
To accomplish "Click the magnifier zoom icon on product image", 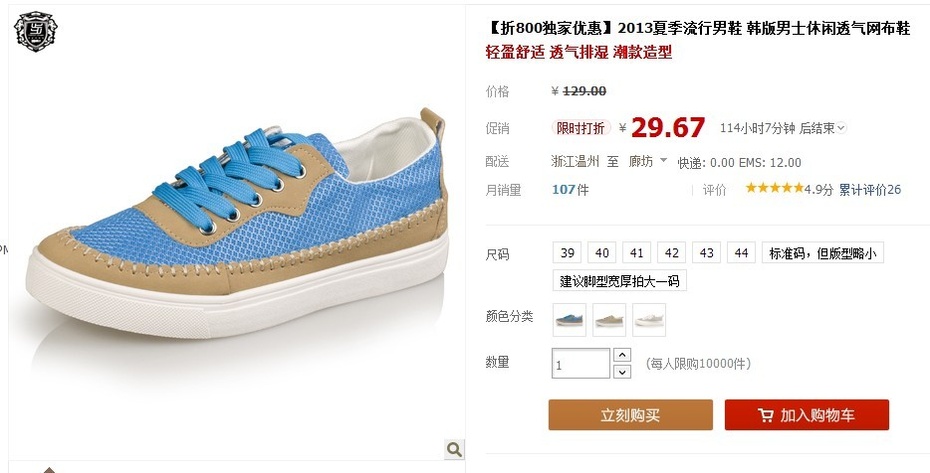I will click(x=454, y=449).
